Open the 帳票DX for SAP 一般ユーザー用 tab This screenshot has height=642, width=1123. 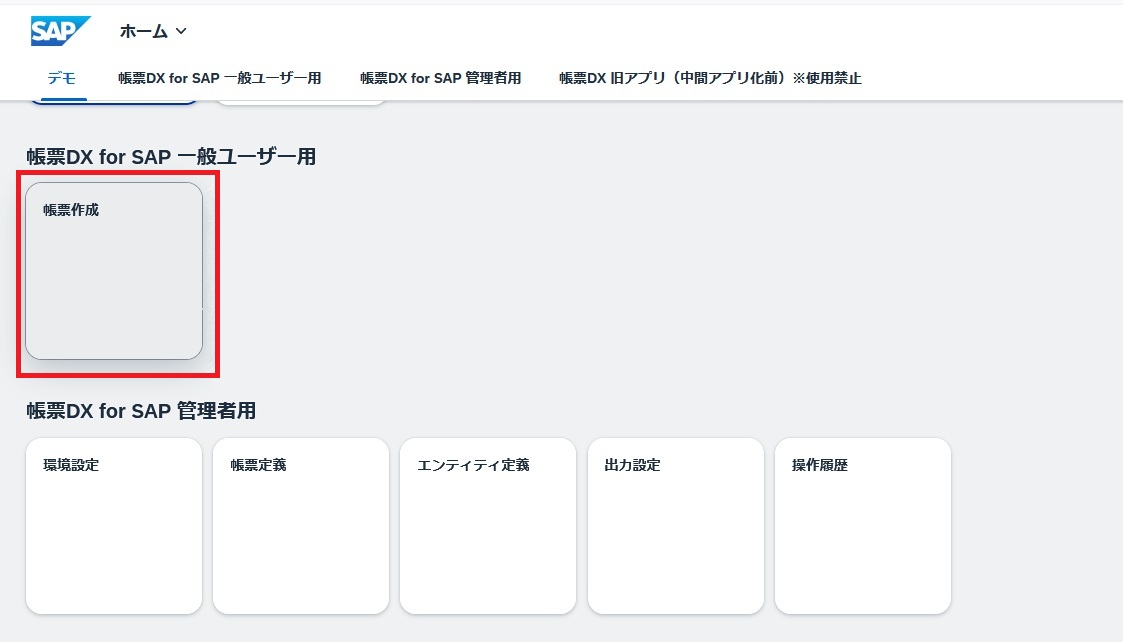click(x=219, y=78)
